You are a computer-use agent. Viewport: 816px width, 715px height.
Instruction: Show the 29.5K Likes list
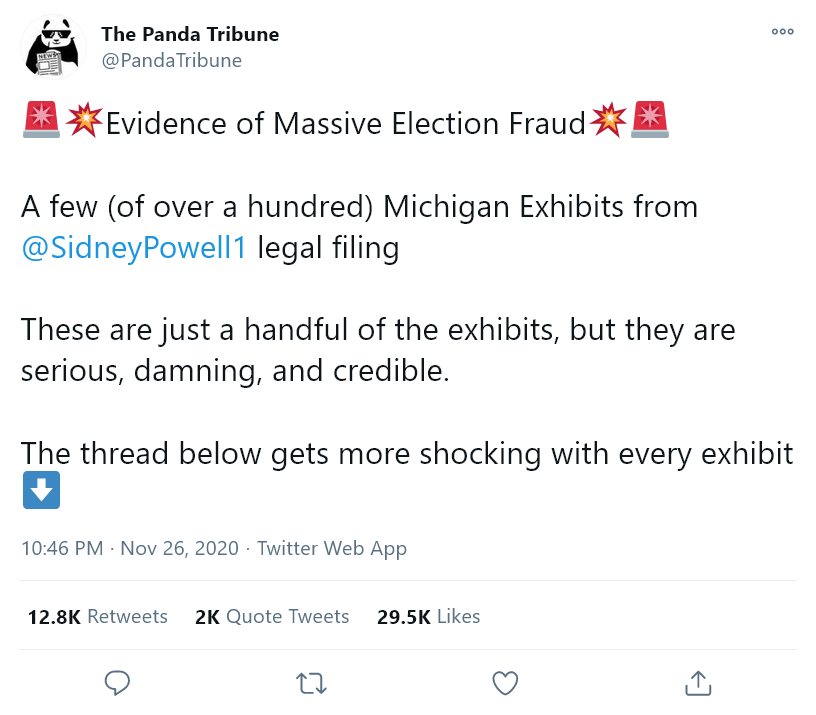[428, 616]
